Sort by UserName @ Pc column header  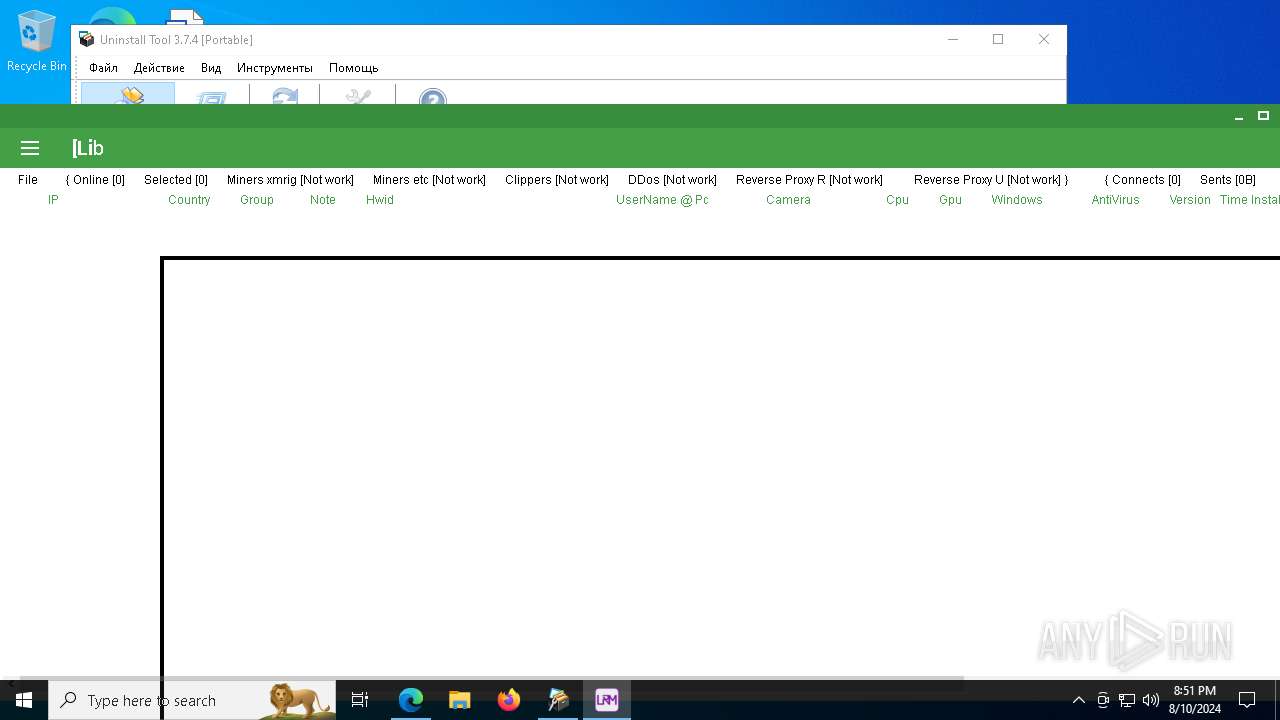662,200
